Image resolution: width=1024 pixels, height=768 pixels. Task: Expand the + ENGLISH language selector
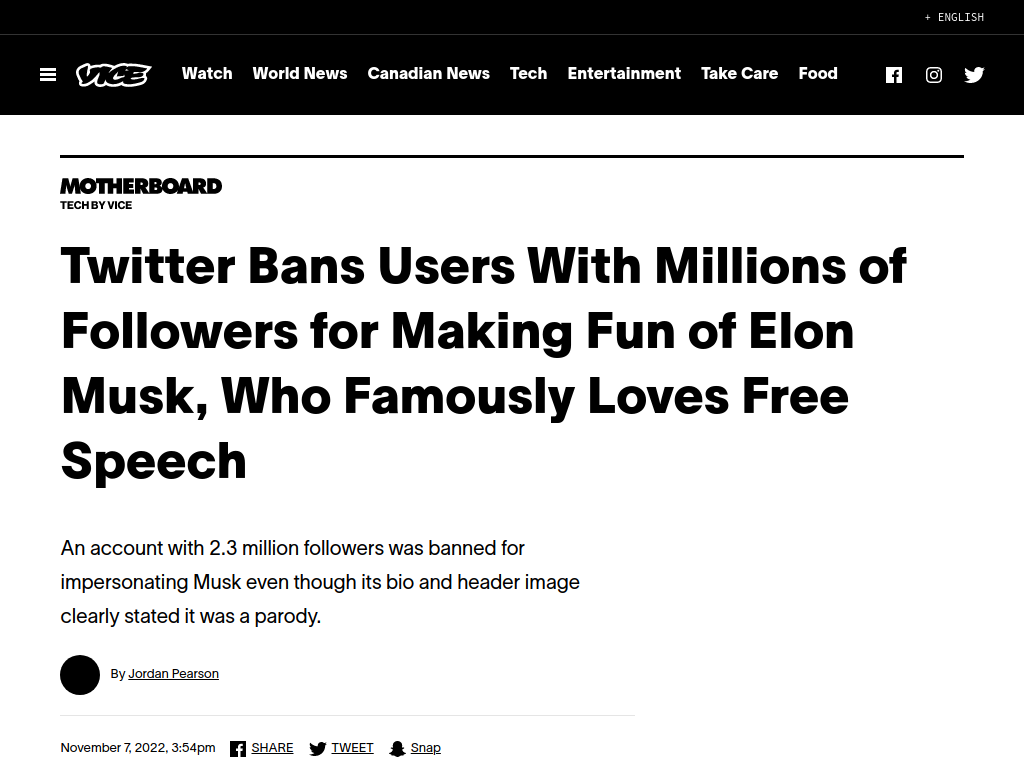pos(954,17)
